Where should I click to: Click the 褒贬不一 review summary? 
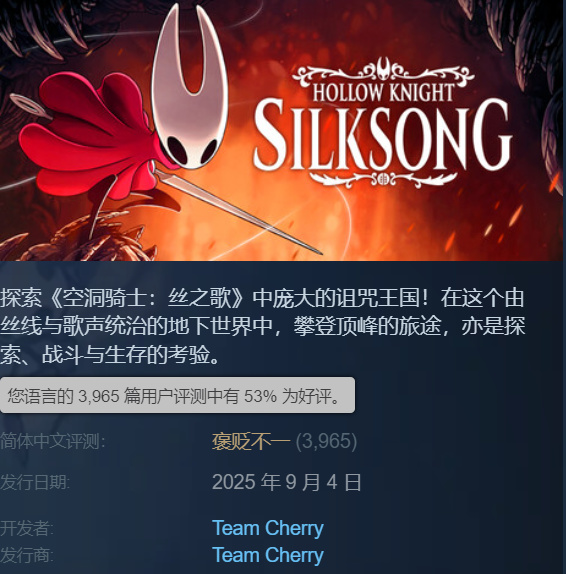251,441
